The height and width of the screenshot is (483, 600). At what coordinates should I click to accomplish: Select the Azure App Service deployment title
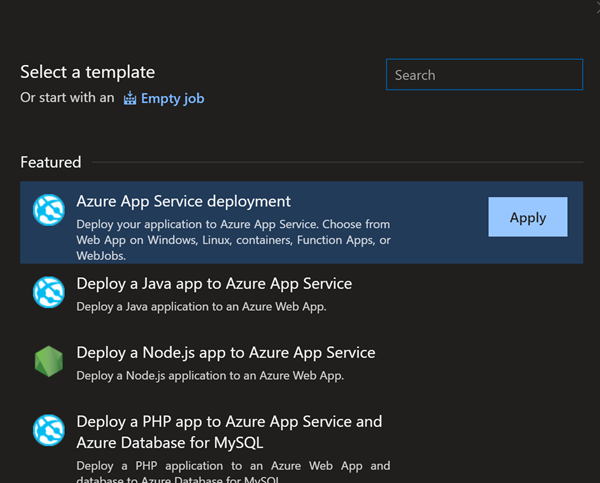pos(184,201)
